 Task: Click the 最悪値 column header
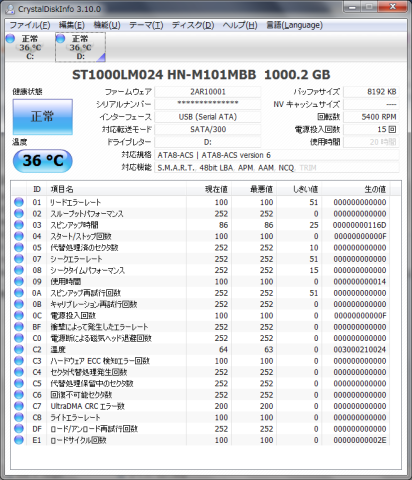[x=254, y=189]
